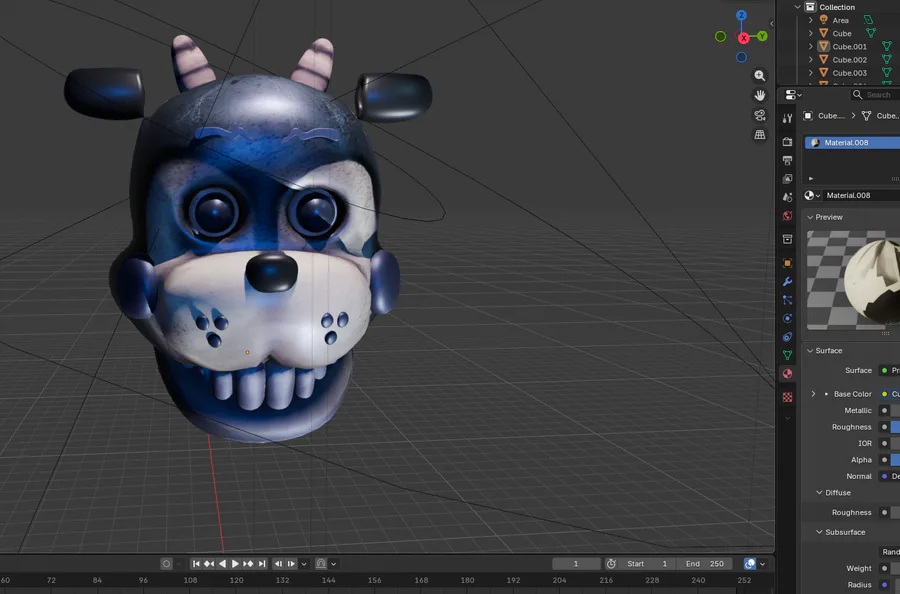This screenshot has height=594, width=900.
Task: Collapse the Subsurface subpanel
Action: (820, 532)
